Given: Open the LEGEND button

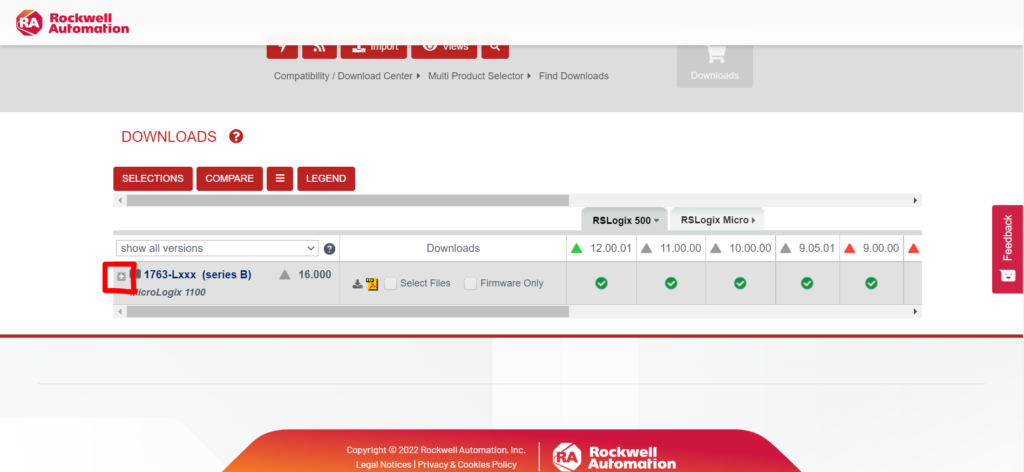Looking at the screenshot, I should coord(325,179).
